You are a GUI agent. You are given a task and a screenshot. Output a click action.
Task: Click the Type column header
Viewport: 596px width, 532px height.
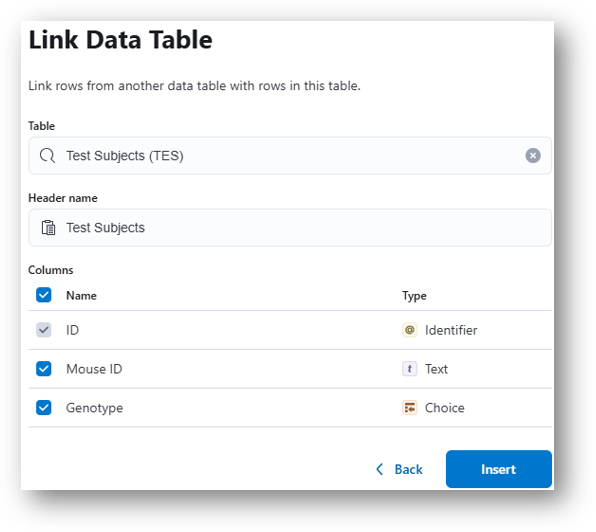414,296
